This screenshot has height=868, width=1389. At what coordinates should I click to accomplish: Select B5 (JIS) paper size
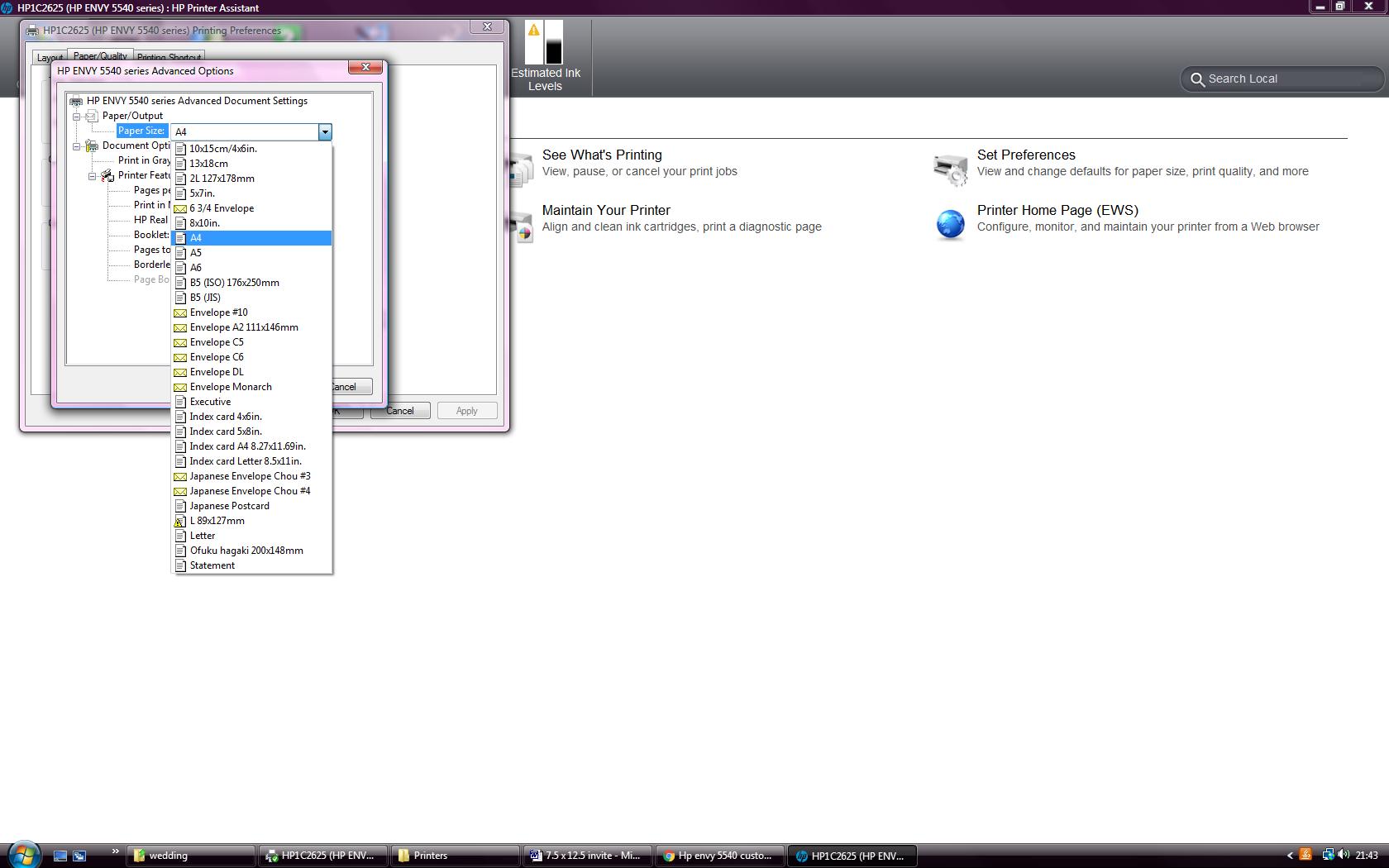click(251, 298)
